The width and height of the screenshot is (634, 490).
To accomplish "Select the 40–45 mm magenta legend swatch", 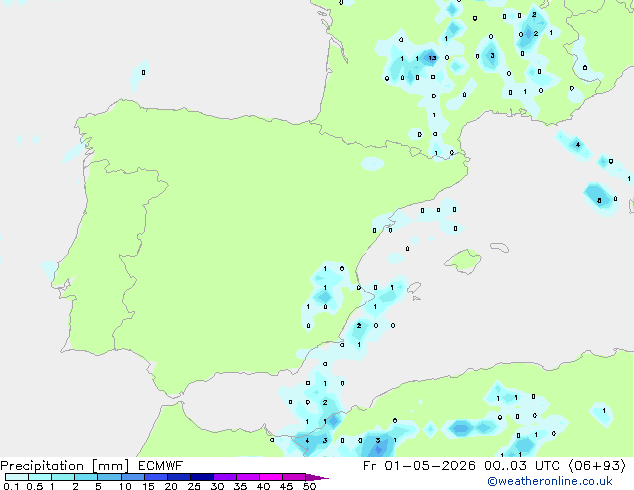I will tap(271, 477).
